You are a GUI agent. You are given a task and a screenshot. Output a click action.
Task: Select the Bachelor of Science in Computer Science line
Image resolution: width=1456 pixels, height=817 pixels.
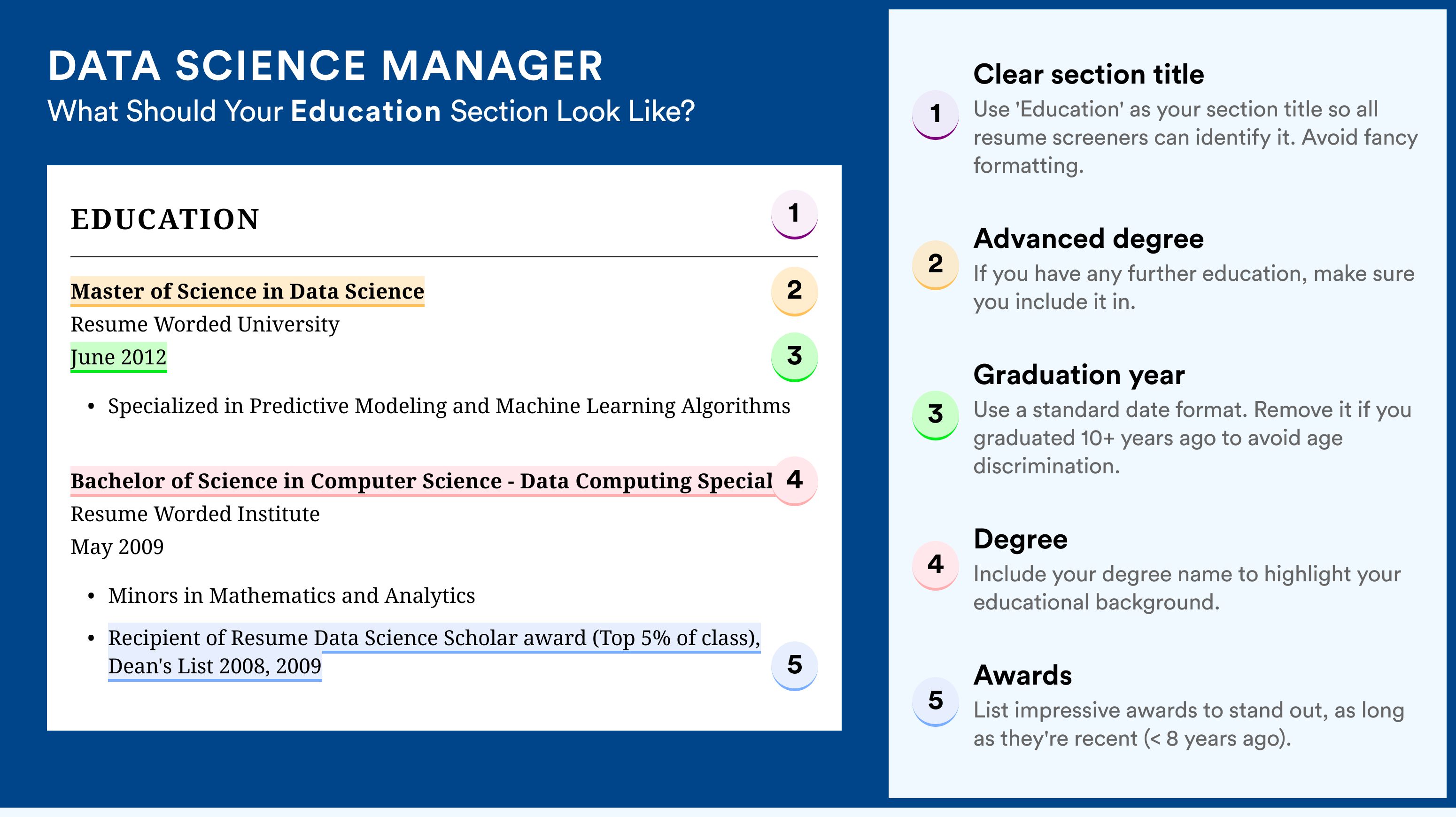click(x=421, y=481)
